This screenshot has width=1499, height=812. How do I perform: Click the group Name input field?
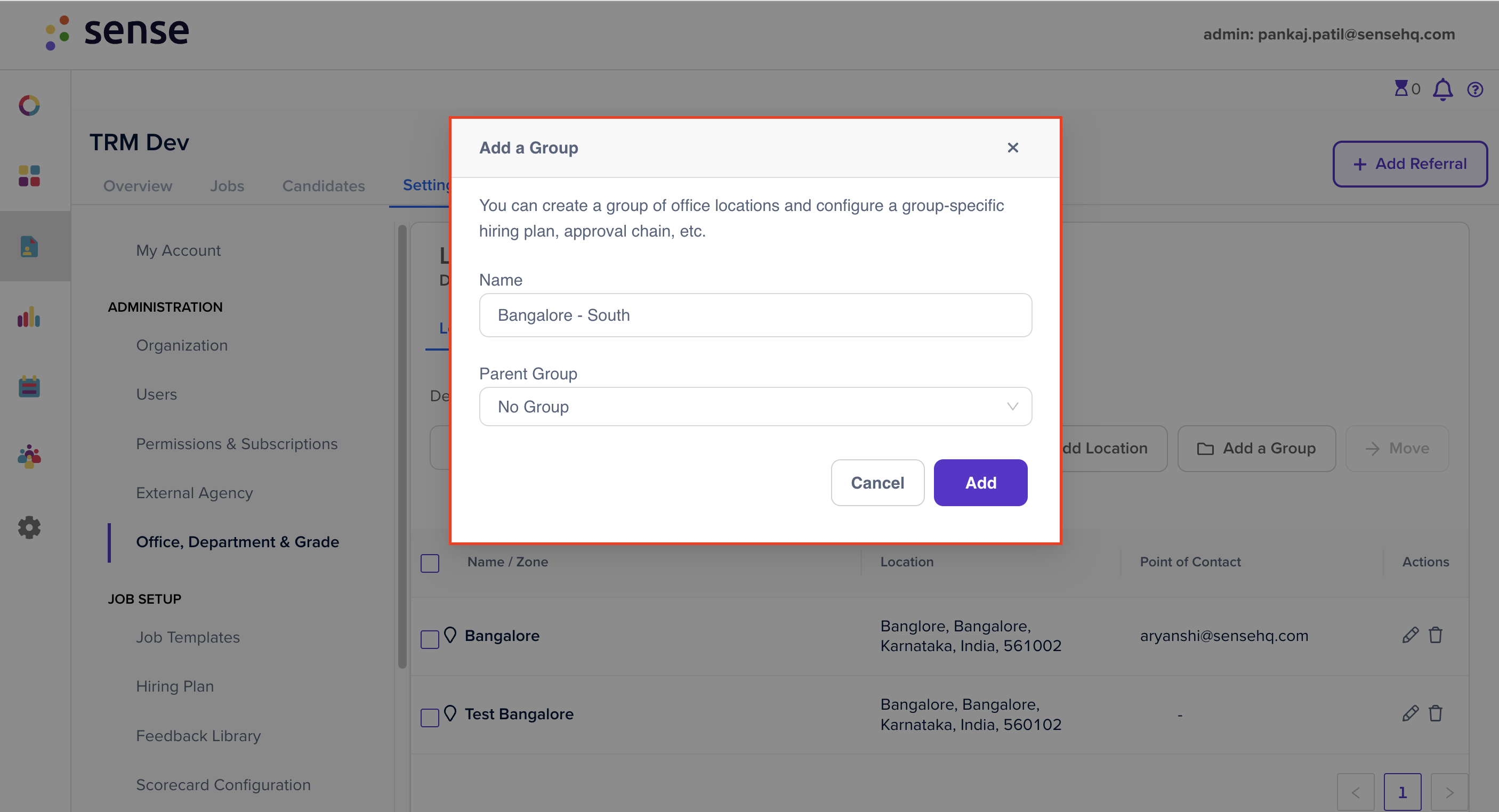pos(755,315)
